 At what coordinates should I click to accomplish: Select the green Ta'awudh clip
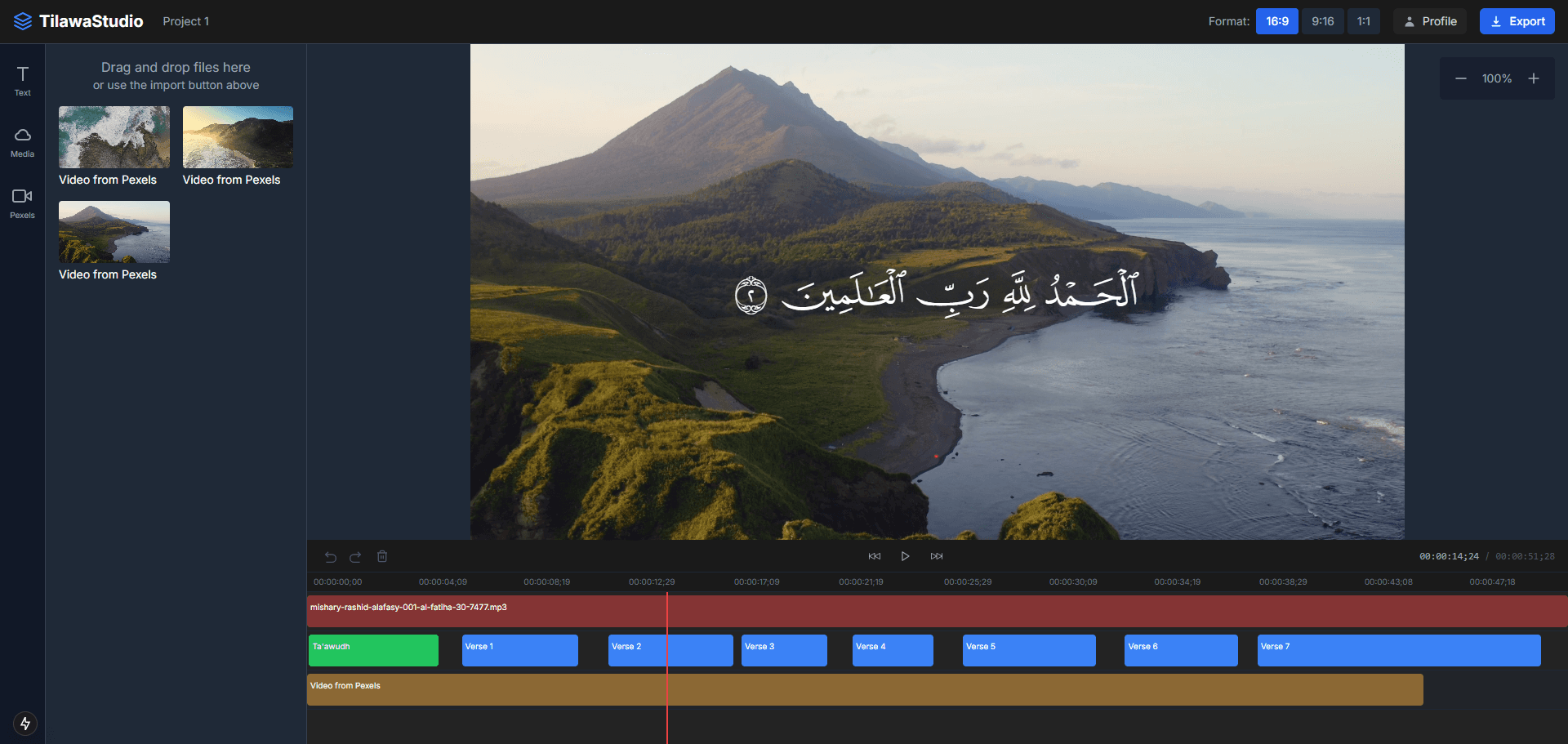372,650
